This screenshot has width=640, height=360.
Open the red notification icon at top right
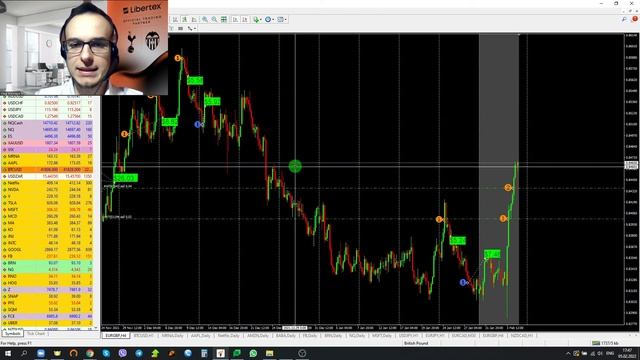coord(635,19)
